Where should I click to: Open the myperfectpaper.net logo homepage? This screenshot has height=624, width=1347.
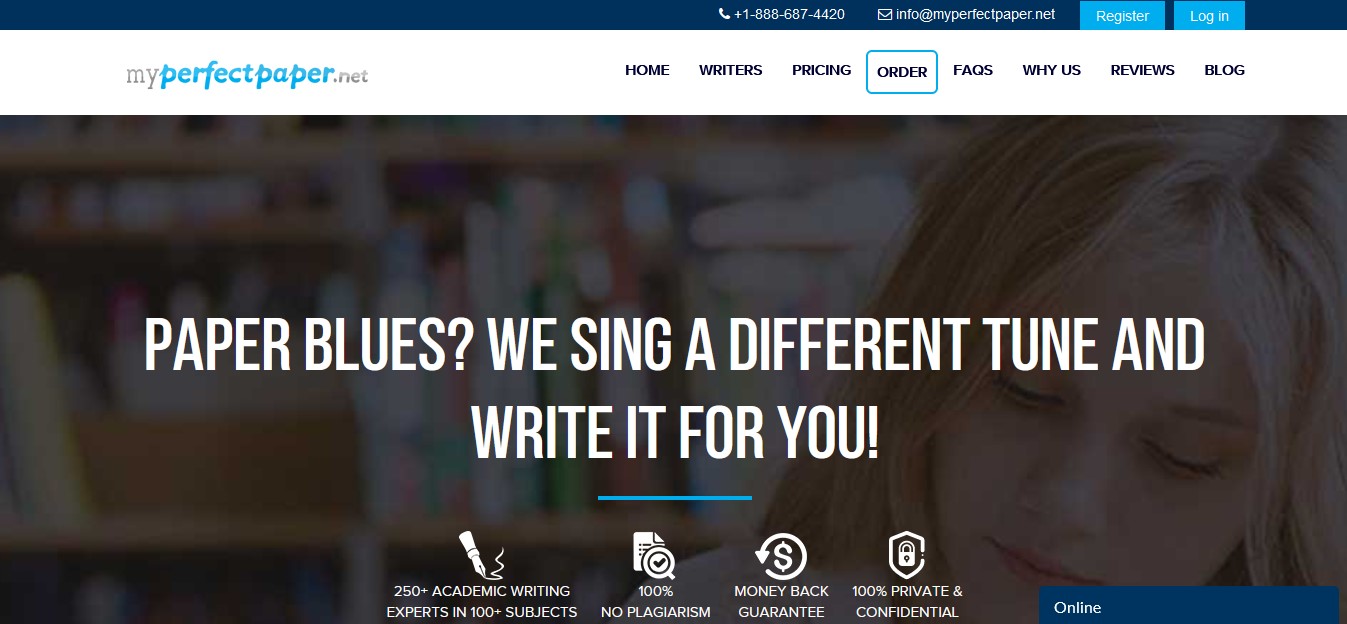coord(247,73)
